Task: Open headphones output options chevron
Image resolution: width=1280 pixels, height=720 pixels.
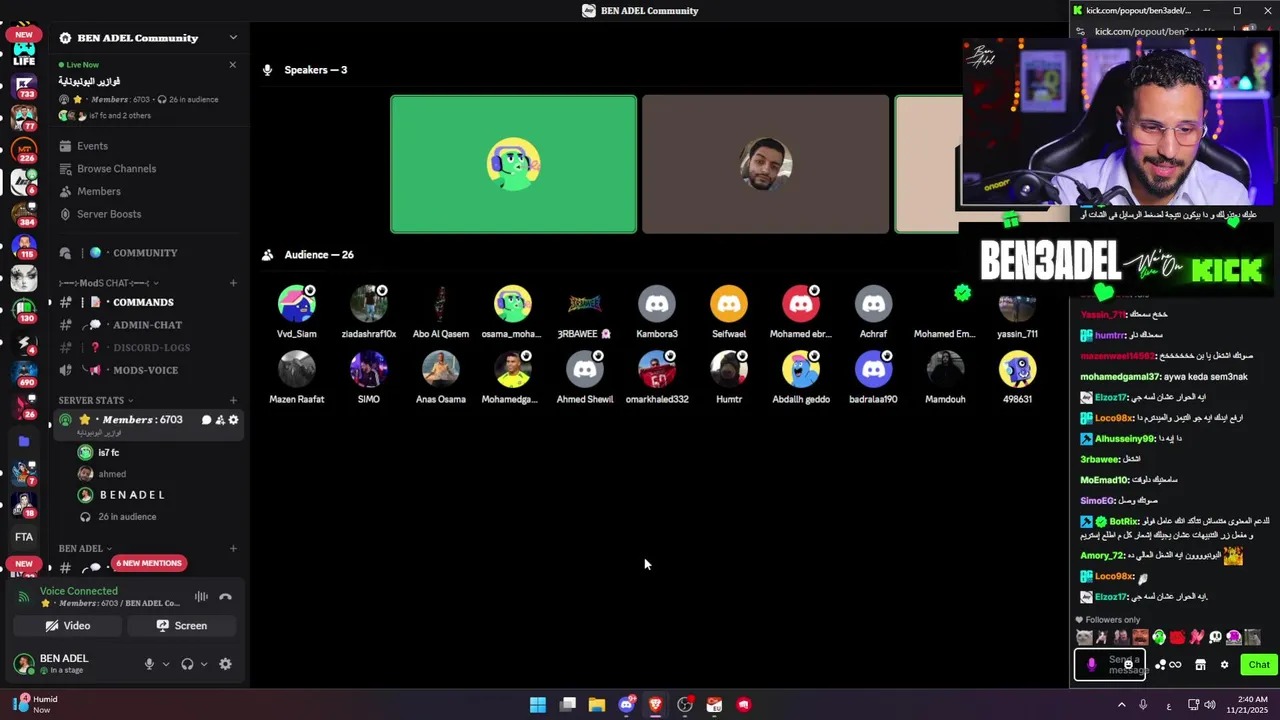Action: coord(204,664)
